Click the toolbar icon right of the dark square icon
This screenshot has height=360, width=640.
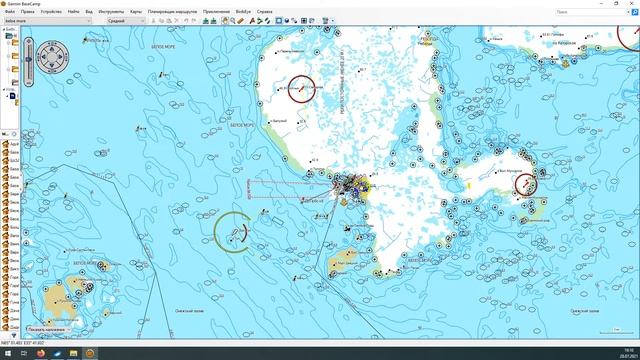coord(311,20)
